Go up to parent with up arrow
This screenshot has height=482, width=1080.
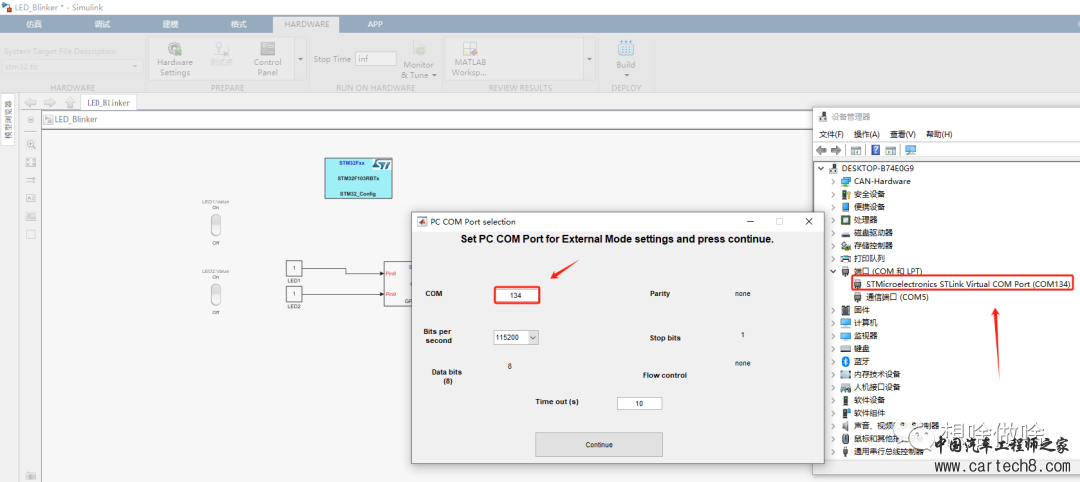(x=70, y=103)
